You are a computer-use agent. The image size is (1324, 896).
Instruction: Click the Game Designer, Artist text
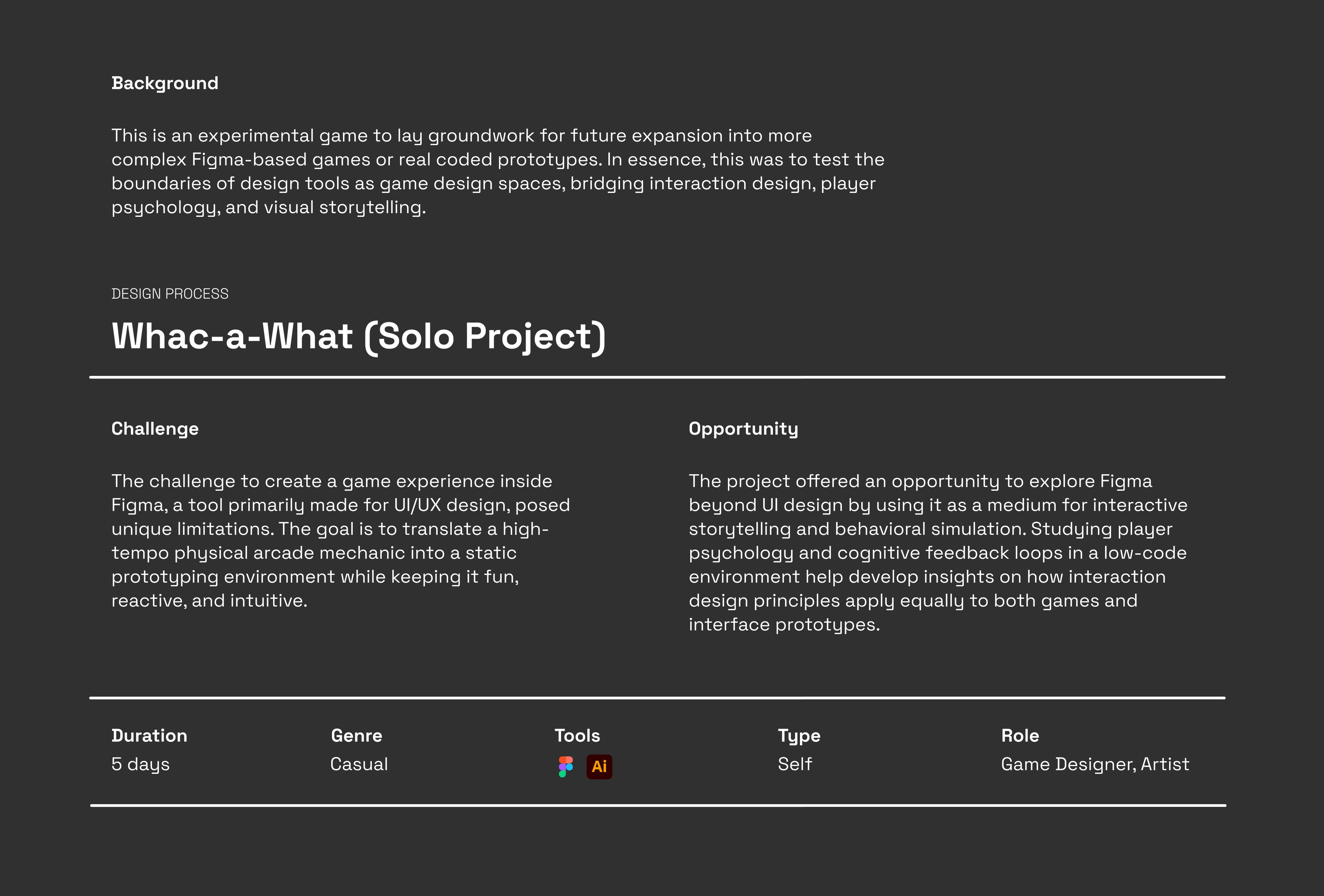click(x=1095, y=764)
